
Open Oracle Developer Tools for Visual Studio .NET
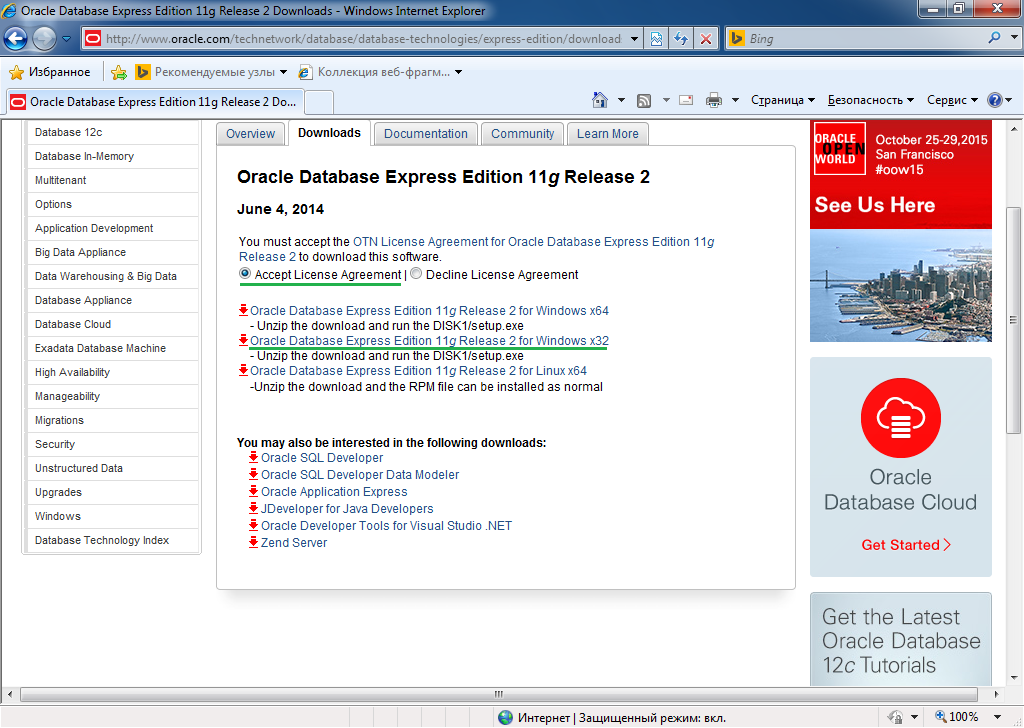387,526
